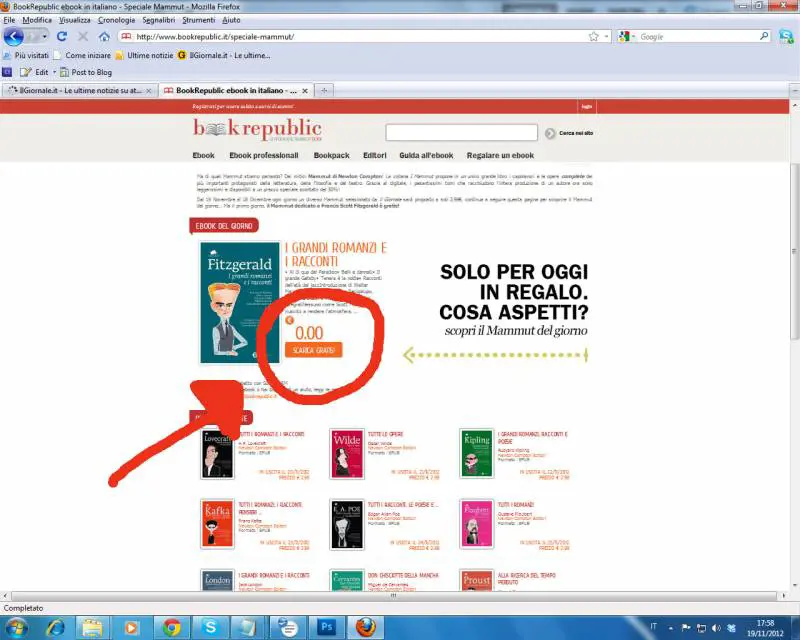Open the Flaubert book cover

pos(477,524)
